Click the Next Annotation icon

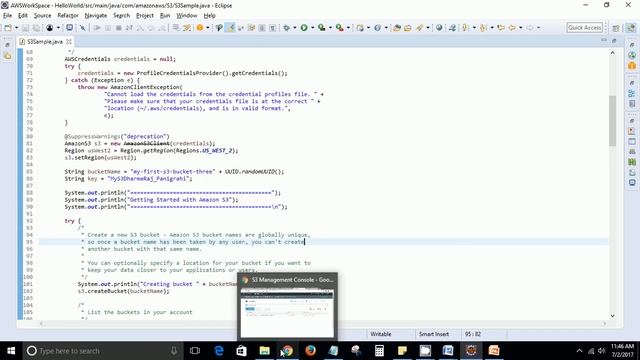[466, 28]
